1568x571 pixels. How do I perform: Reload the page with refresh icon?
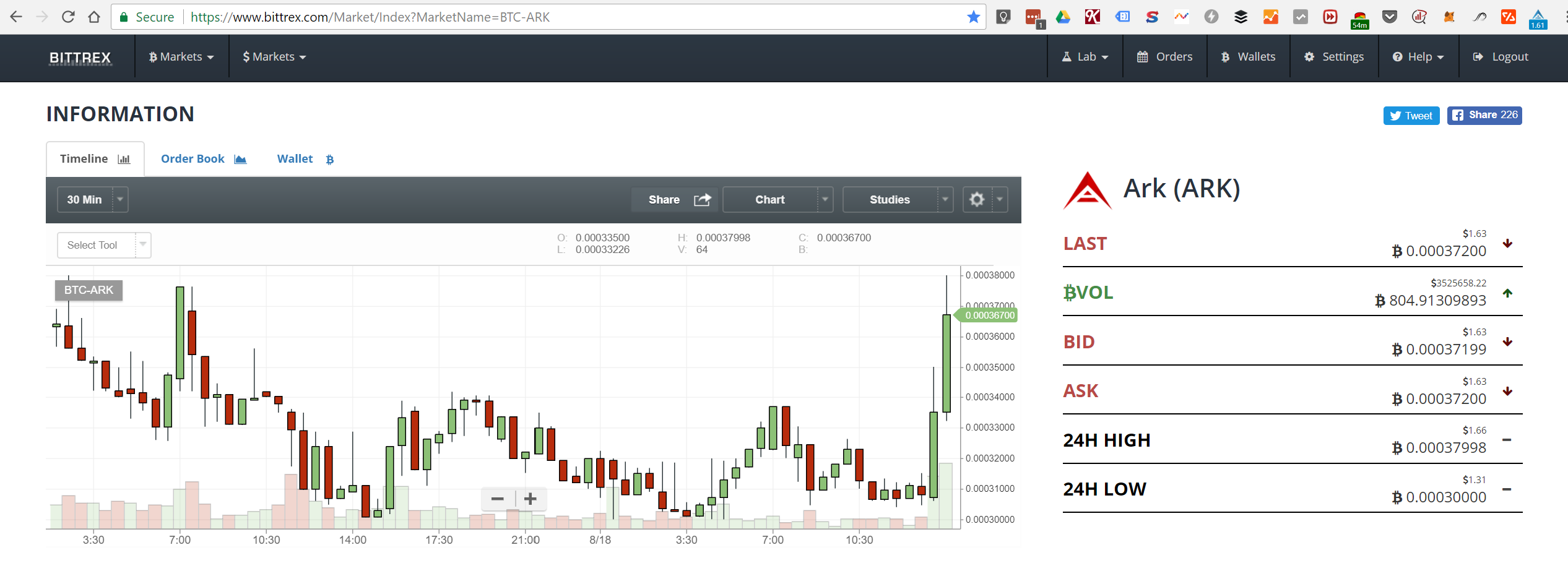68,17
